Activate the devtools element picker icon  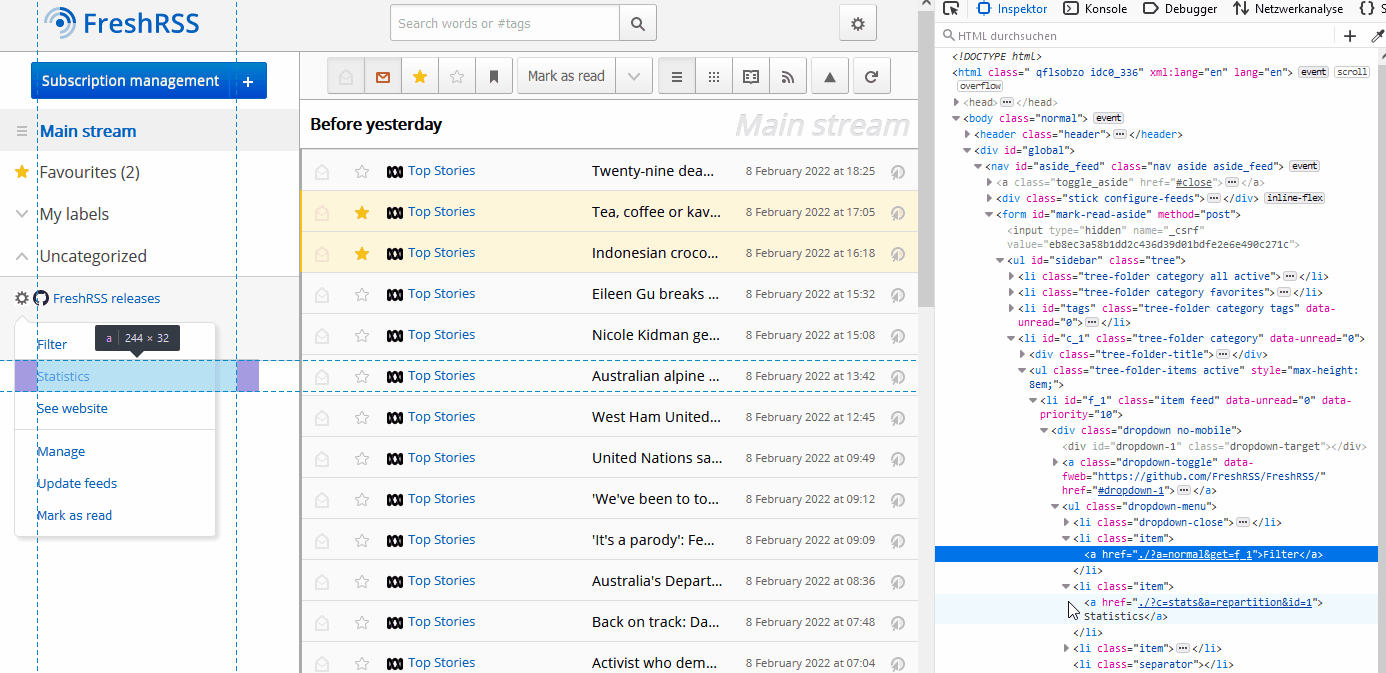pyautogui.click(x=951, y=9)
